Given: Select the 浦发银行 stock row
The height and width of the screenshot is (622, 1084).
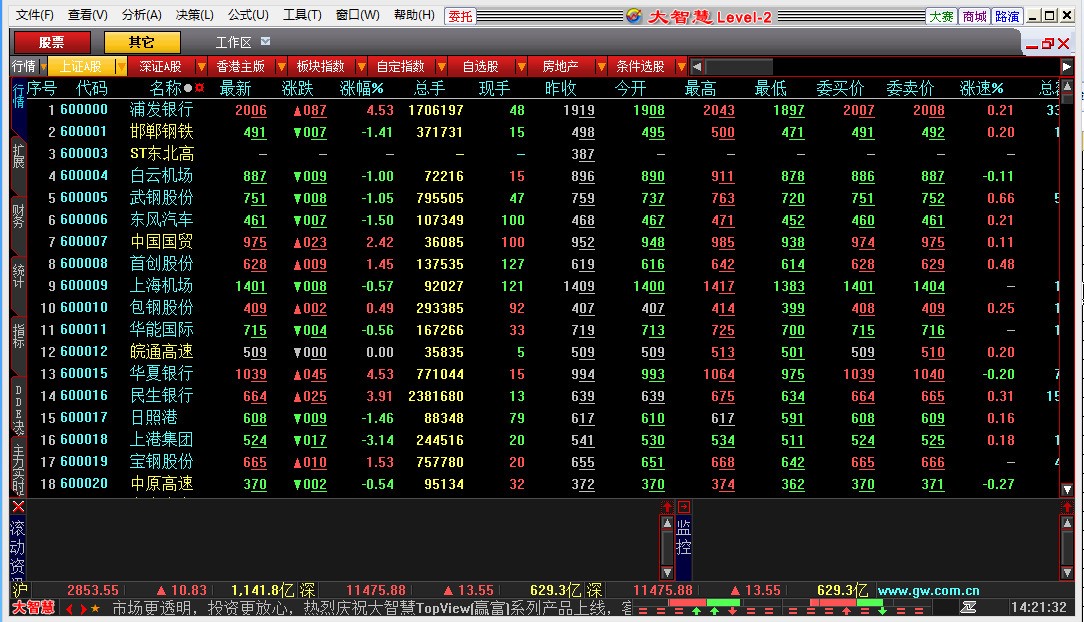Looking at the screenshot, I should 161,110.
